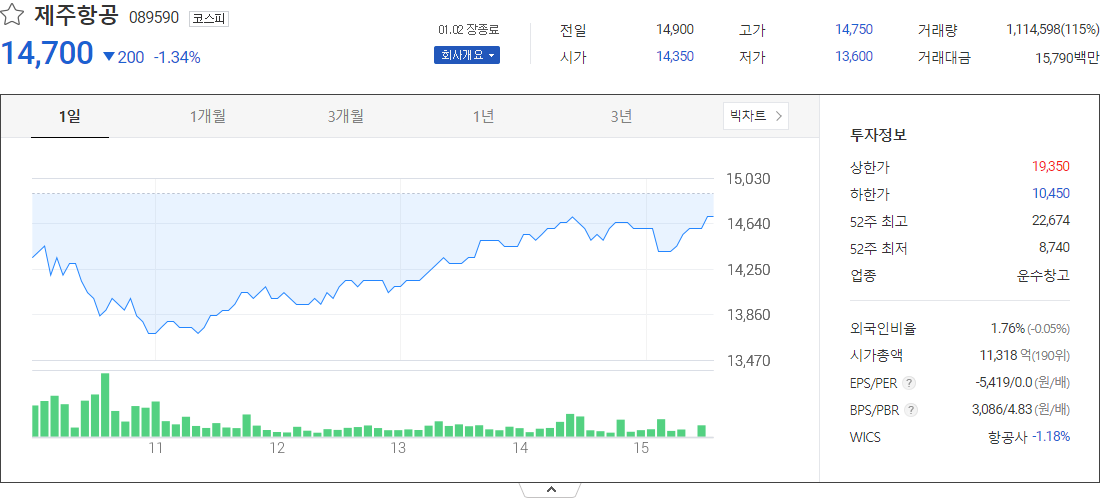Click the 제주항공 stock name
The image size is (1100, 499).
tap(76, 16)
